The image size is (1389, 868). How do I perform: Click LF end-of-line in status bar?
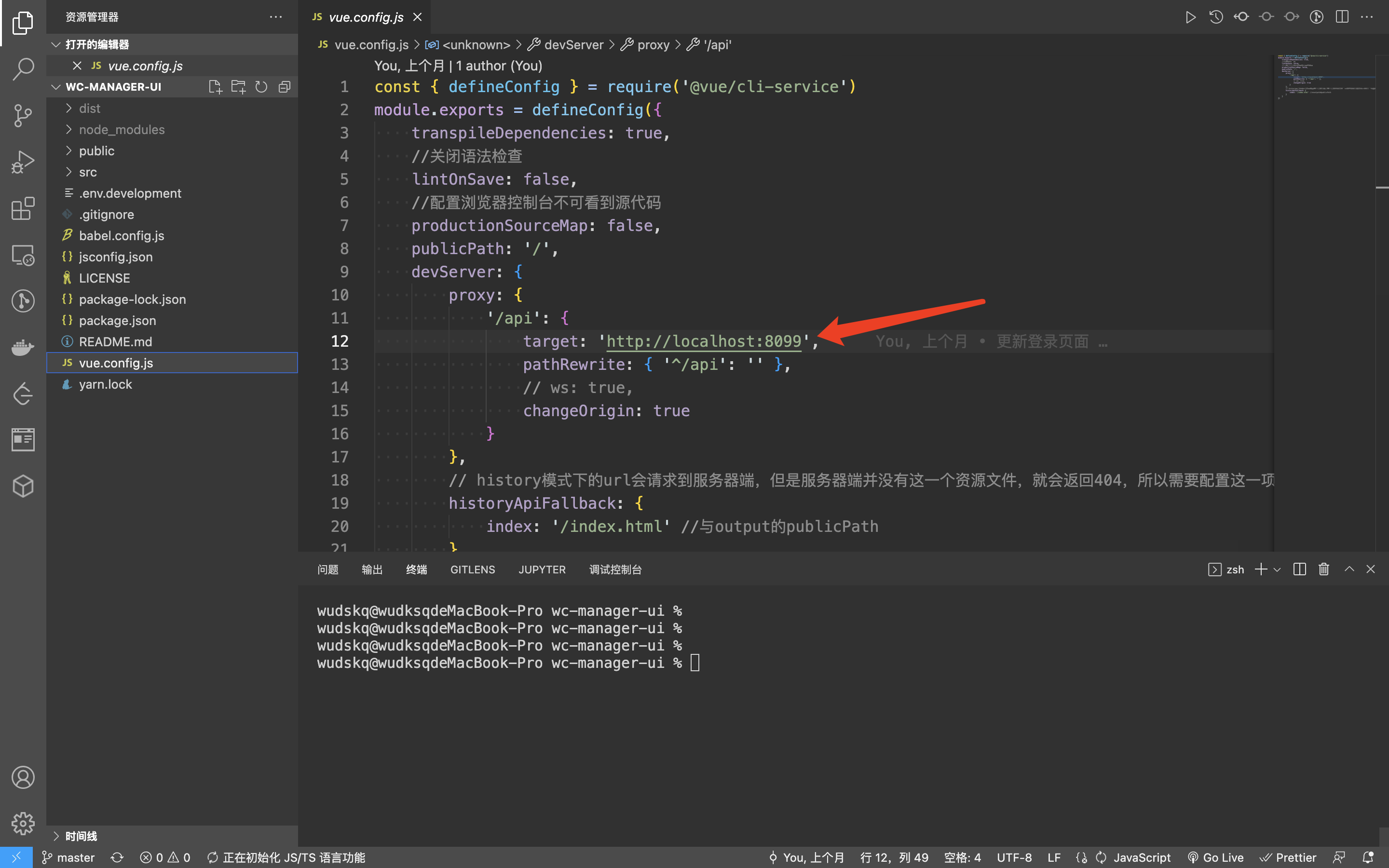click(1054, 858)
